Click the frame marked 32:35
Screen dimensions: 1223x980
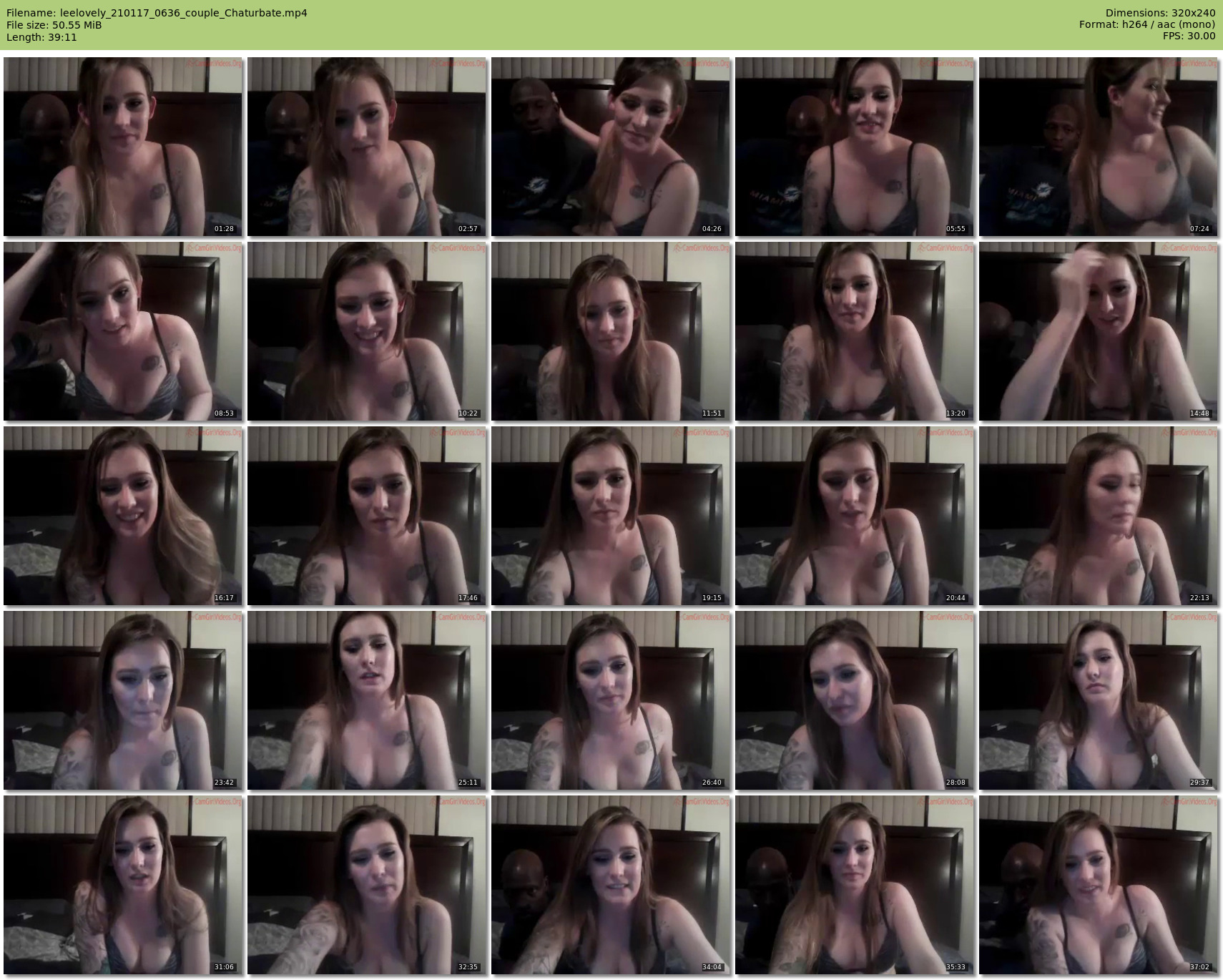(367, 885)
